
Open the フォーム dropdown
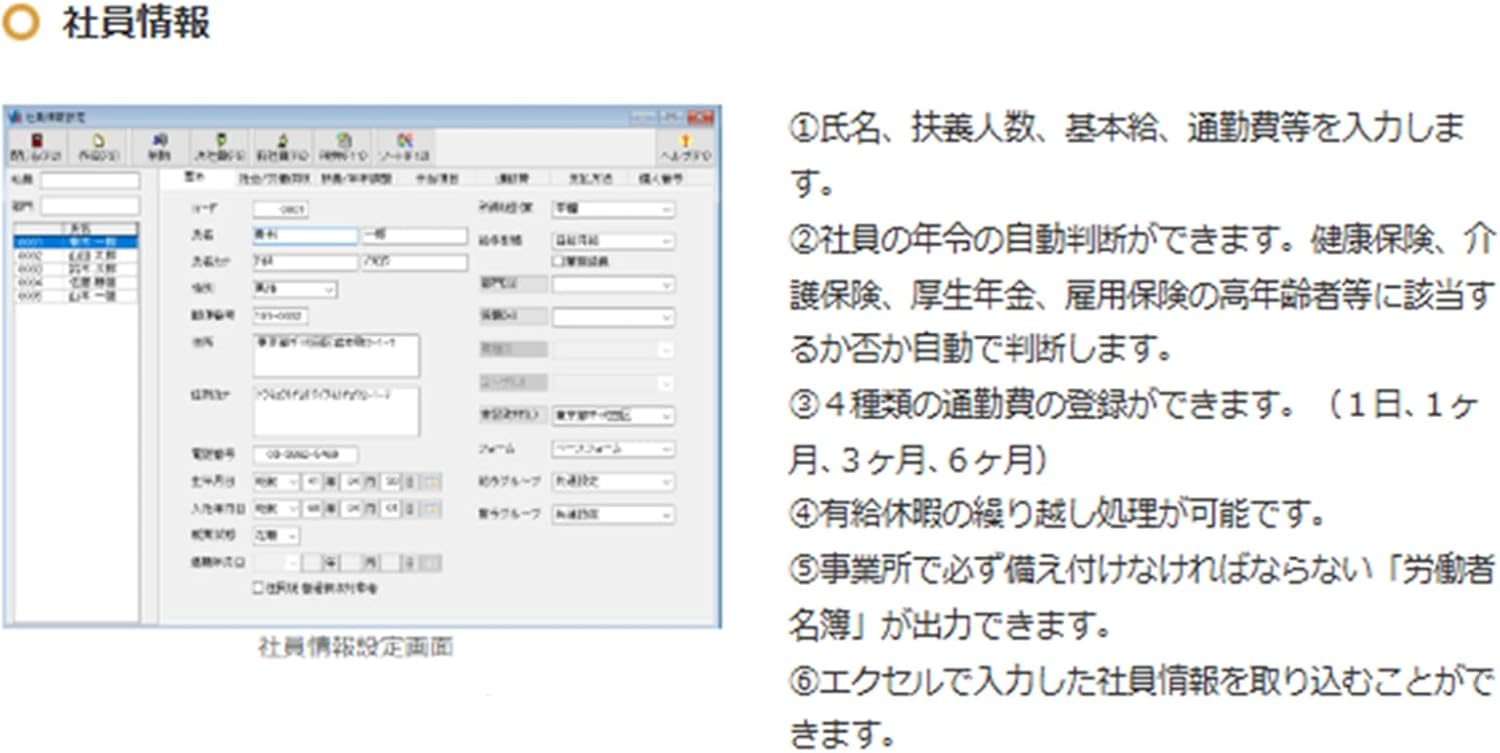click(613, 449)
